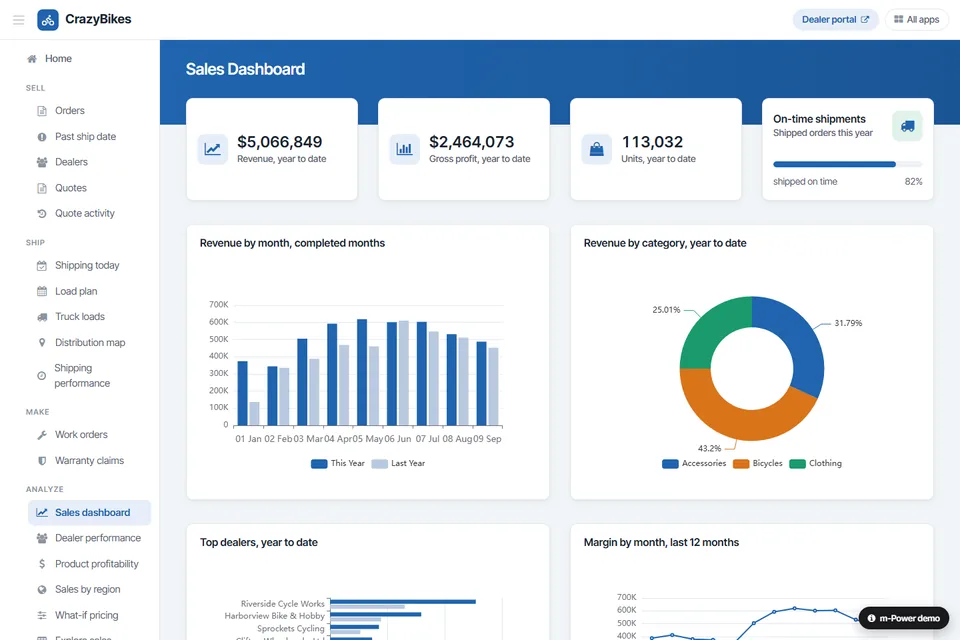
Task: Click the revenue trend-line icon
Action: (212, 149)
